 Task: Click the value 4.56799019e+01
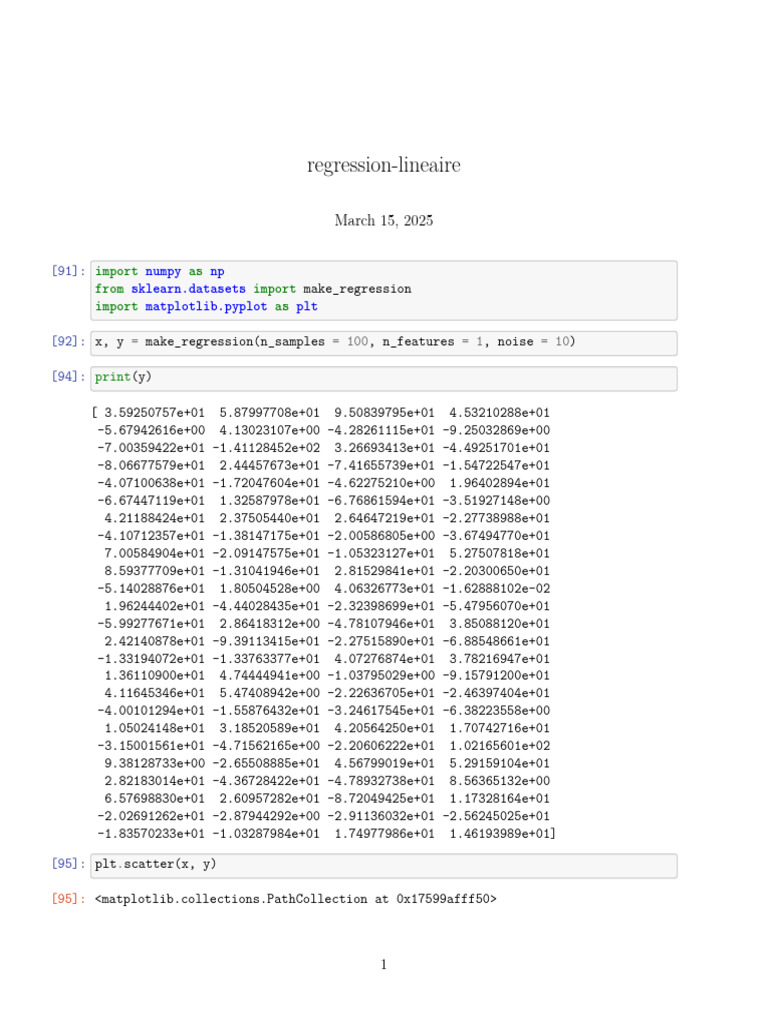[384, 764]
